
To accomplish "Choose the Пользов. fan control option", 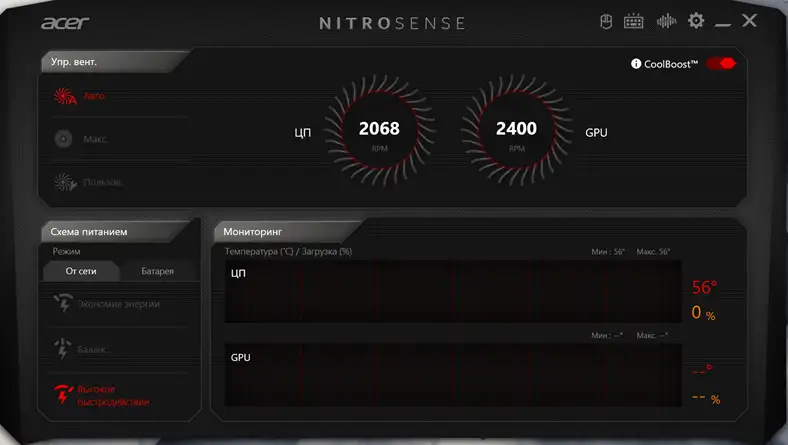I will pos(103,182).
